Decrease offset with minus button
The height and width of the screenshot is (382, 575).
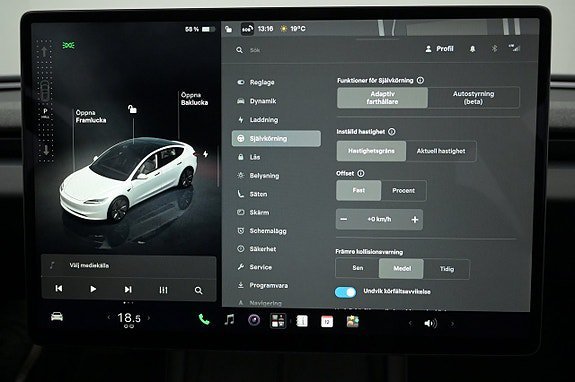[x=344, y=219]
